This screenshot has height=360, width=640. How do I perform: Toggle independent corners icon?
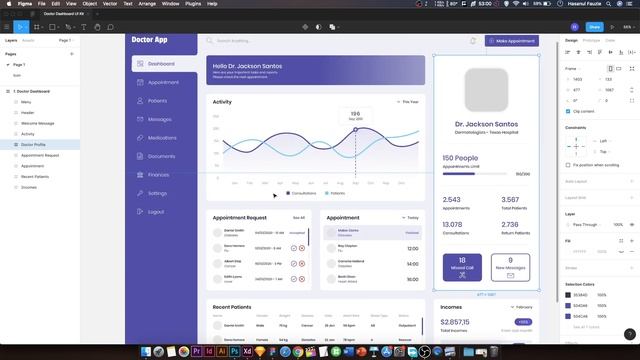(x=632, y=100)
